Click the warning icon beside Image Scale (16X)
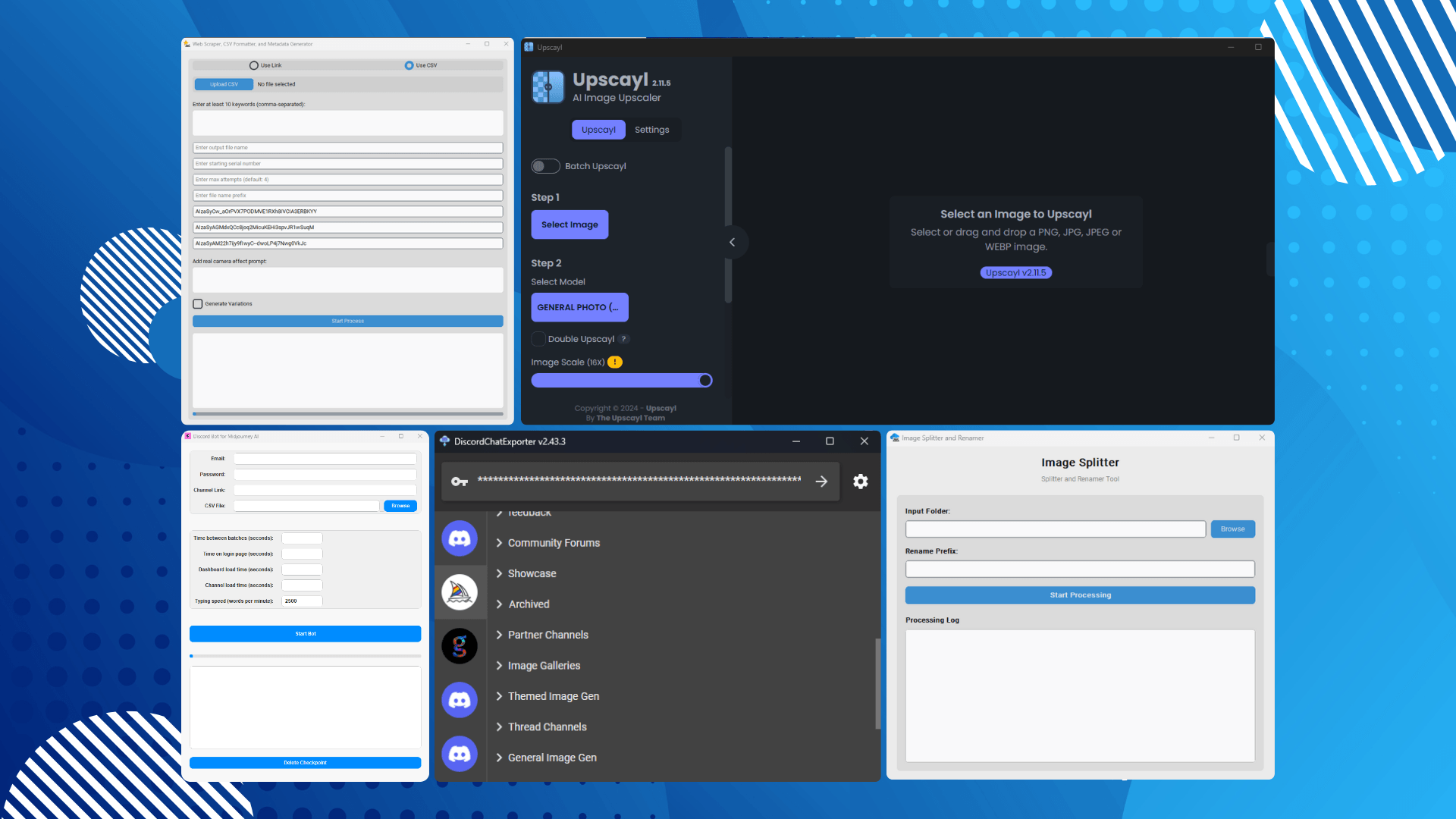This screenshot has height=819, width=1456. (614, 362)
